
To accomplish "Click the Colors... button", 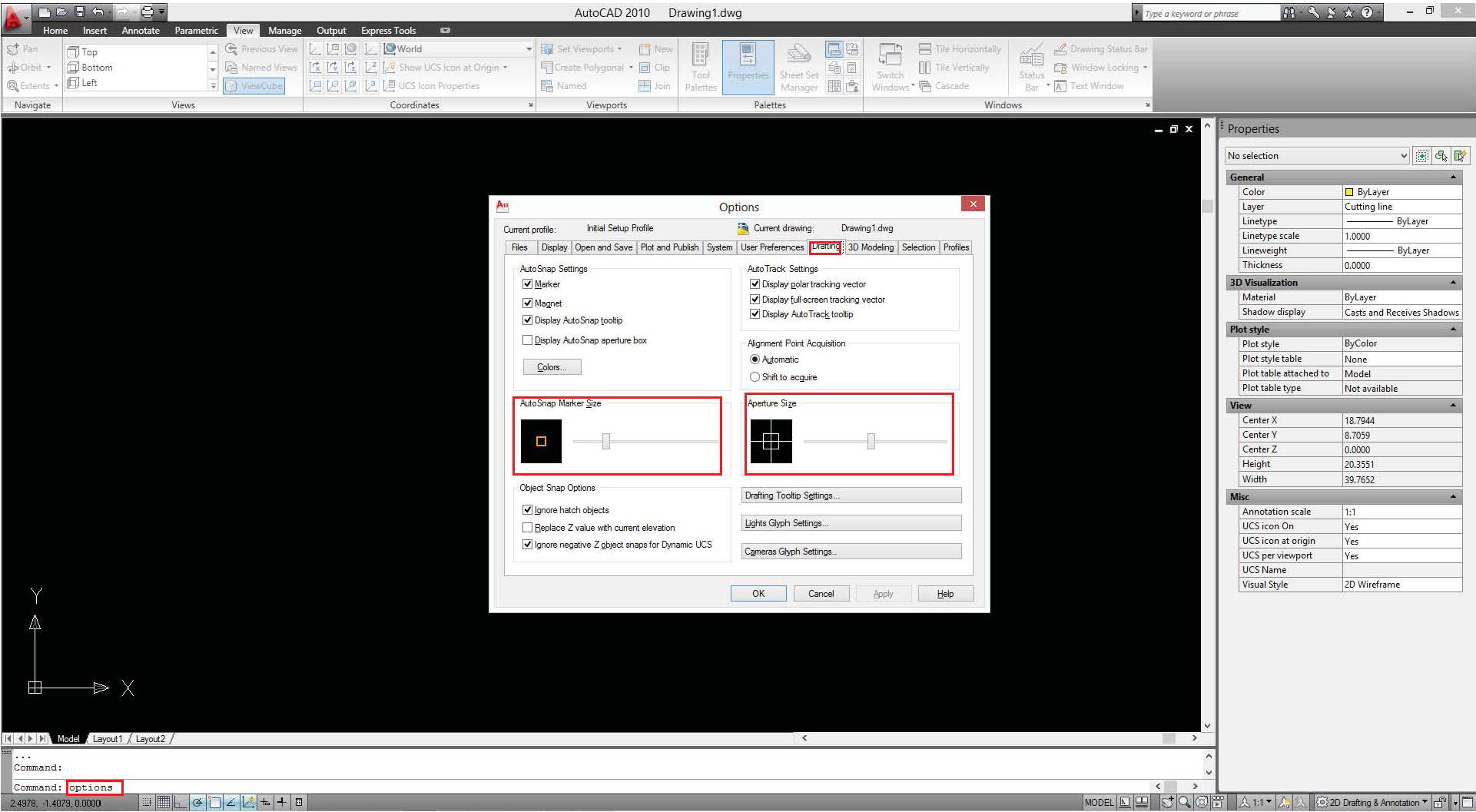I will tap(552, 367).
